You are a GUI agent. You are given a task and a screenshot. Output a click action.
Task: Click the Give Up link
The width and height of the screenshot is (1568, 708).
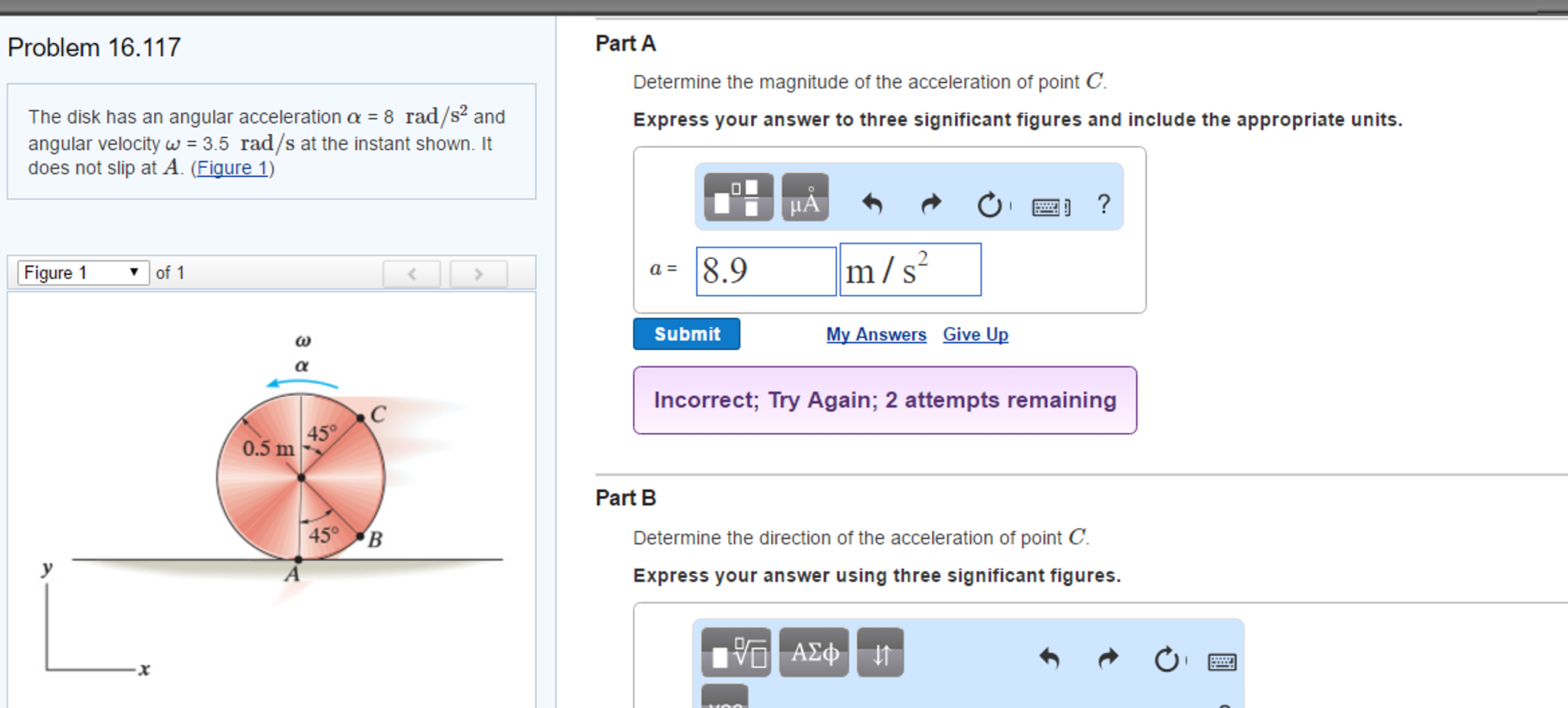(976, 335)
